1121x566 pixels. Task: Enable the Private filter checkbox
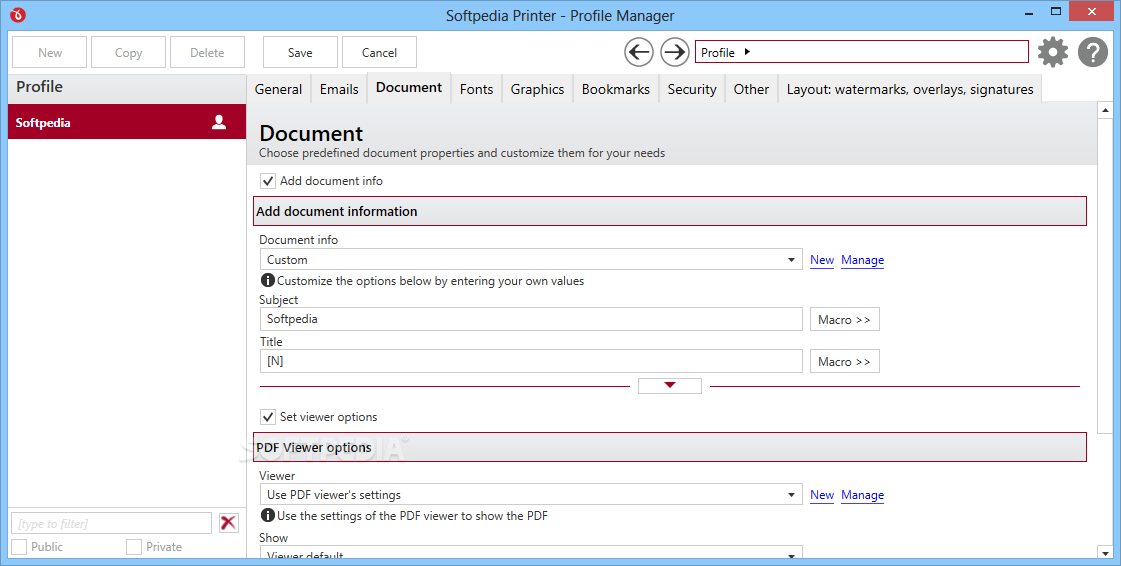pos(134,547)
